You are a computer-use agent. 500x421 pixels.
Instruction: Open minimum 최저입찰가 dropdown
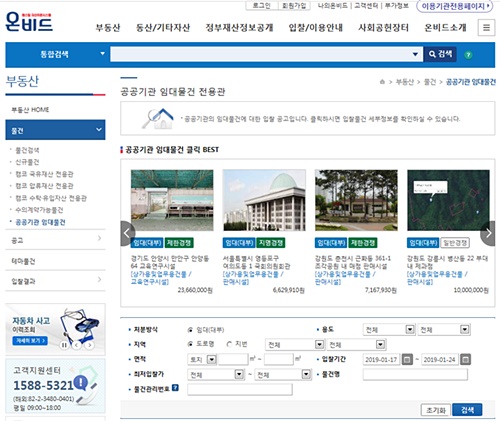216,375
